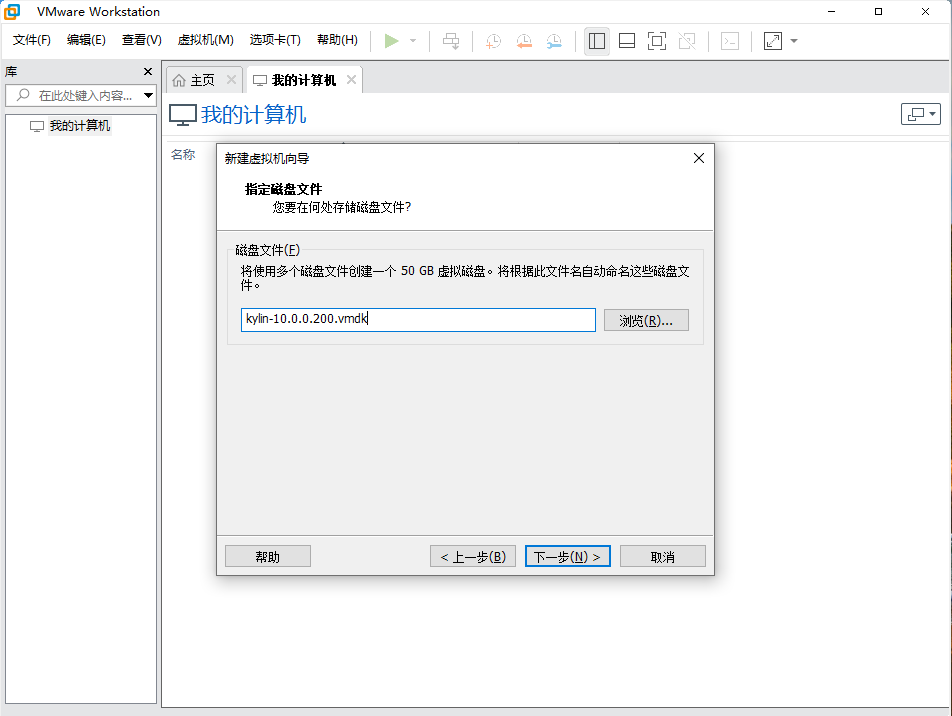Open the 文件(F) menu
Image resolution: width=952 pixels, height=716 pixels.
tap(32, 40)
